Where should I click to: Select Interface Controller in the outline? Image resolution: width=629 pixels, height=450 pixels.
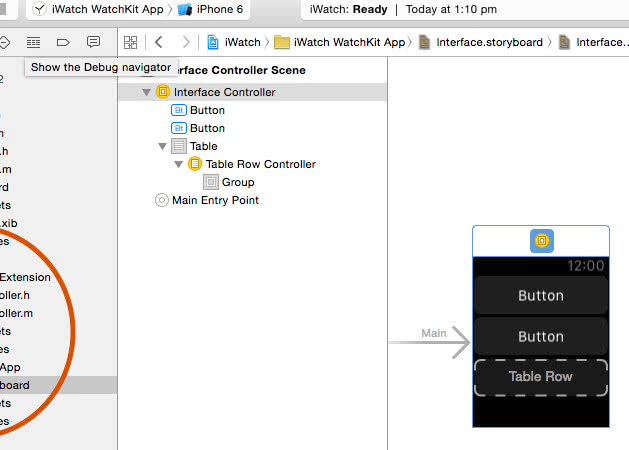[x=253, y=92]
